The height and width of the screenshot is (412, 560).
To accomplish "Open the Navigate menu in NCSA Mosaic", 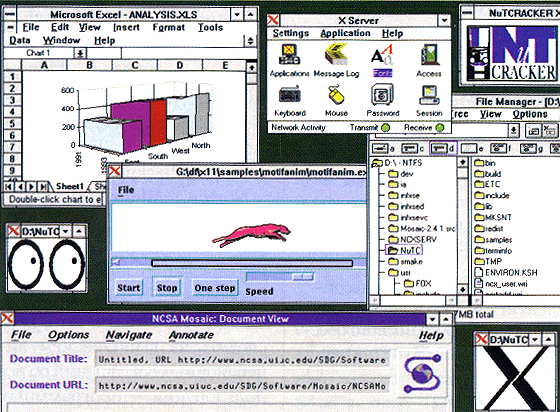I will coord(129,335).
